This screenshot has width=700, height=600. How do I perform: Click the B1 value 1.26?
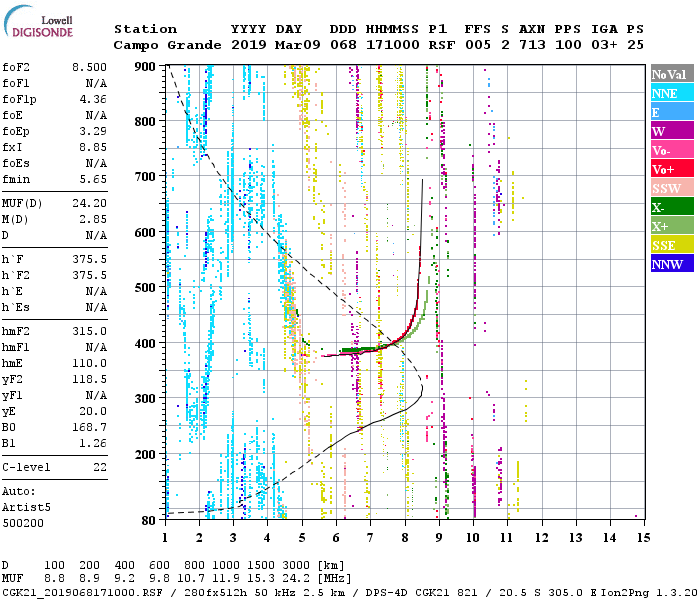pyautogui.click(x=93, y=444)
